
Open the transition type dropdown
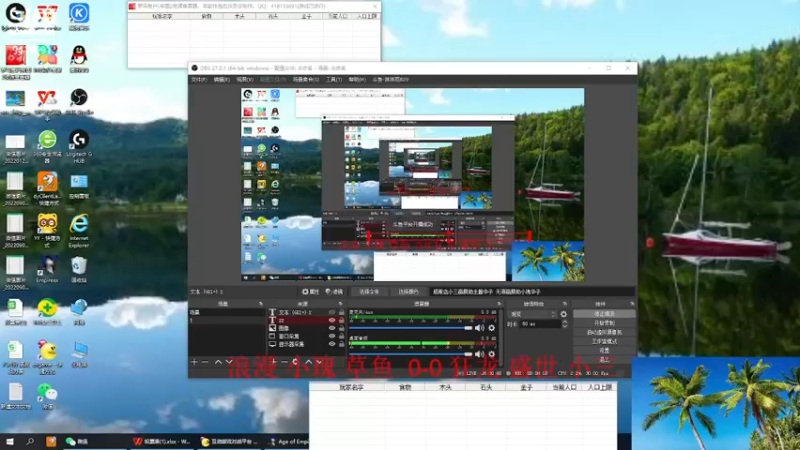click(x=532, y=314)
